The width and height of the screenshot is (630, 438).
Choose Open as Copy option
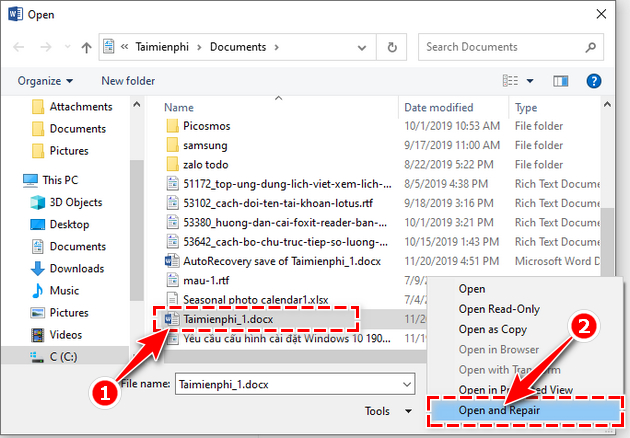(493, 329)
